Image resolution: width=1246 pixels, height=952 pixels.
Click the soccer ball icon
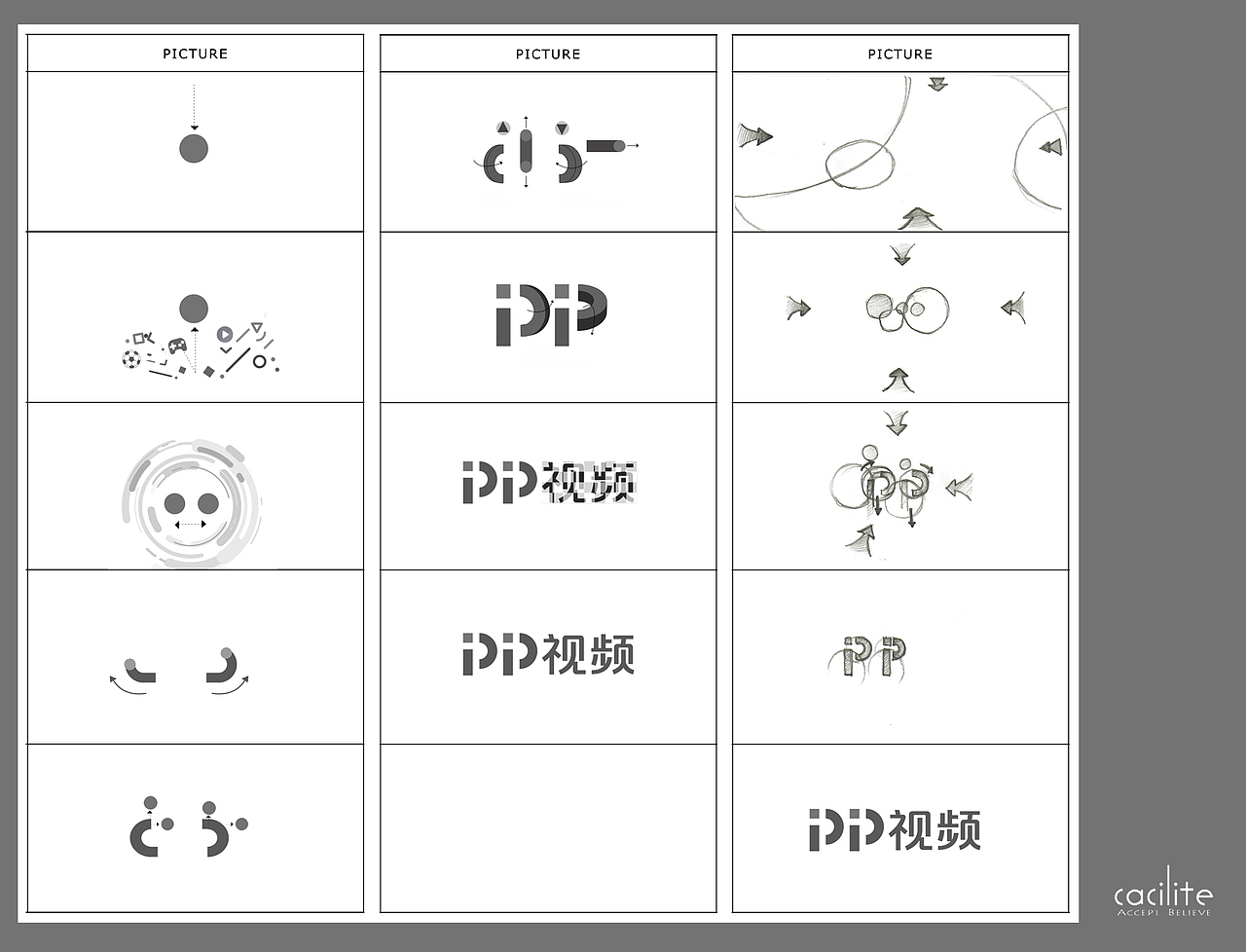coord(131,359)
